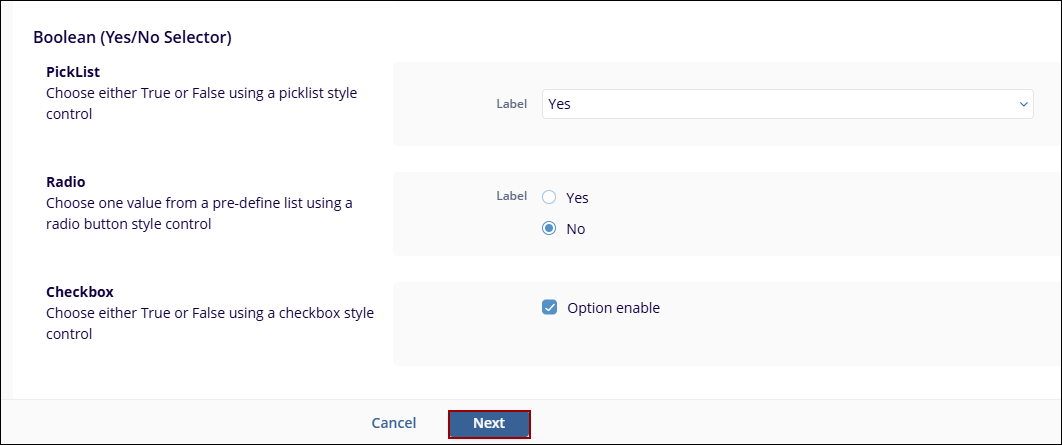Click the "Option enable" label text

[x=613, y=308]
